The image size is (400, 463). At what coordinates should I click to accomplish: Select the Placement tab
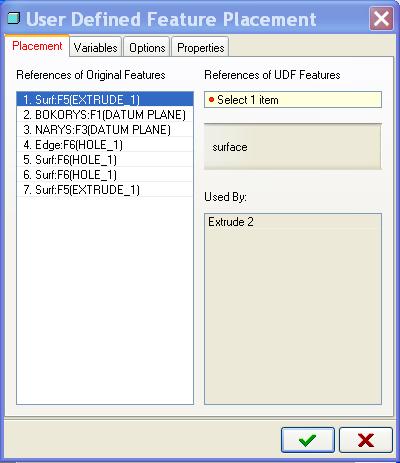coord(37,46)
